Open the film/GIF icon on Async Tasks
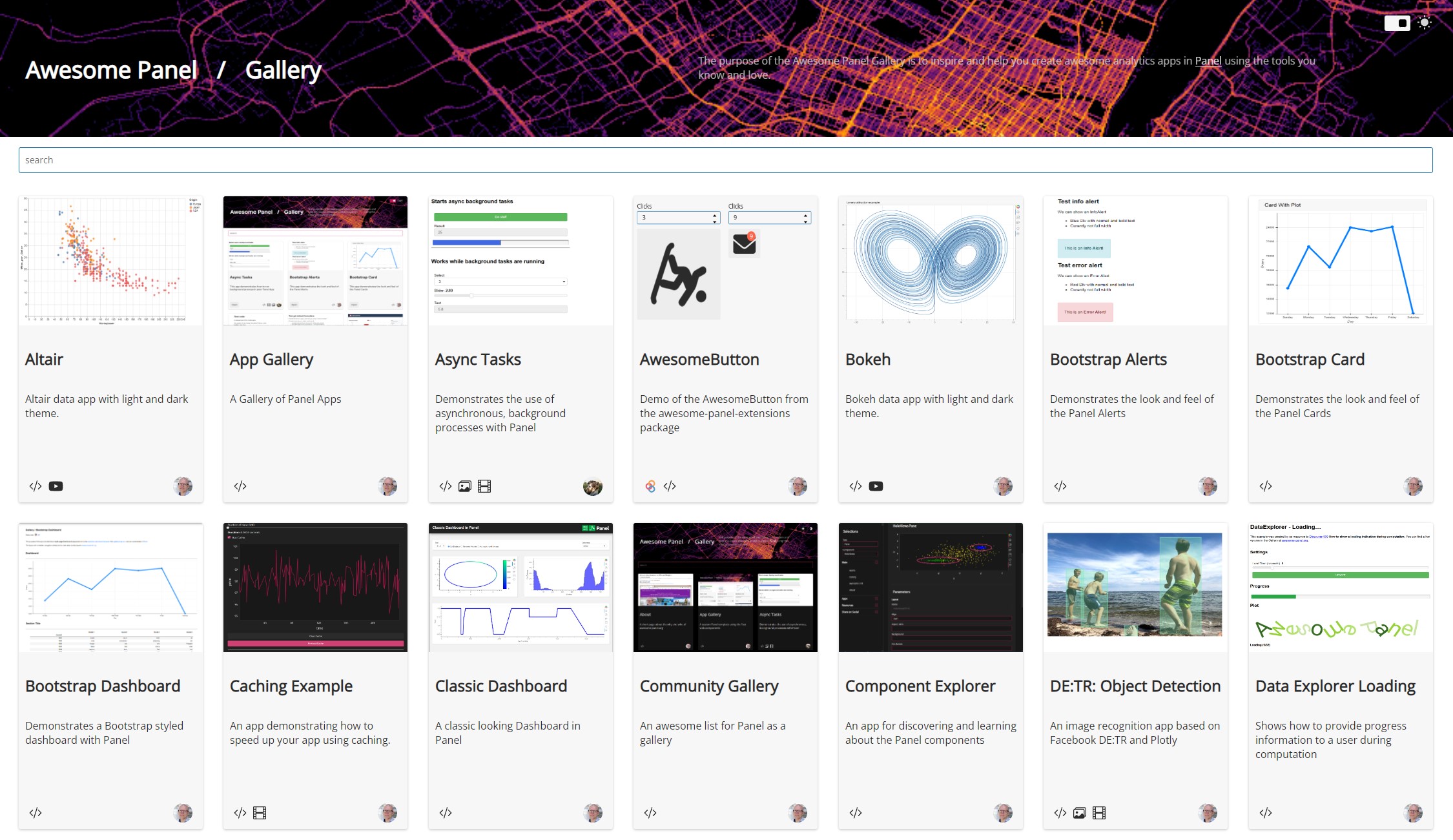Viewport: 1453px width, 840px height. (x=484, y=486)
